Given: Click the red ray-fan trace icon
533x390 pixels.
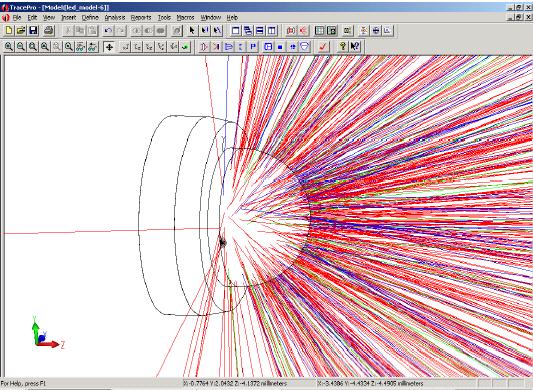Looking at the screenshot, I should (x=303, y=31).
